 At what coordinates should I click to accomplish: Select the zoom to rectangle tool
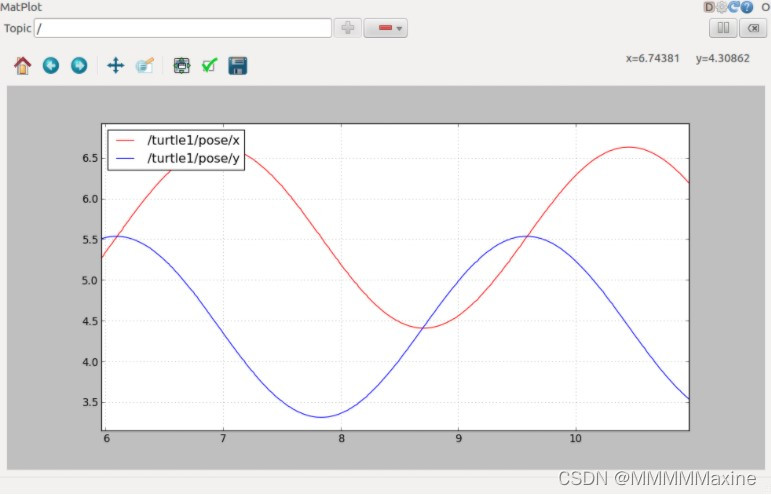[x=145, y=65]
